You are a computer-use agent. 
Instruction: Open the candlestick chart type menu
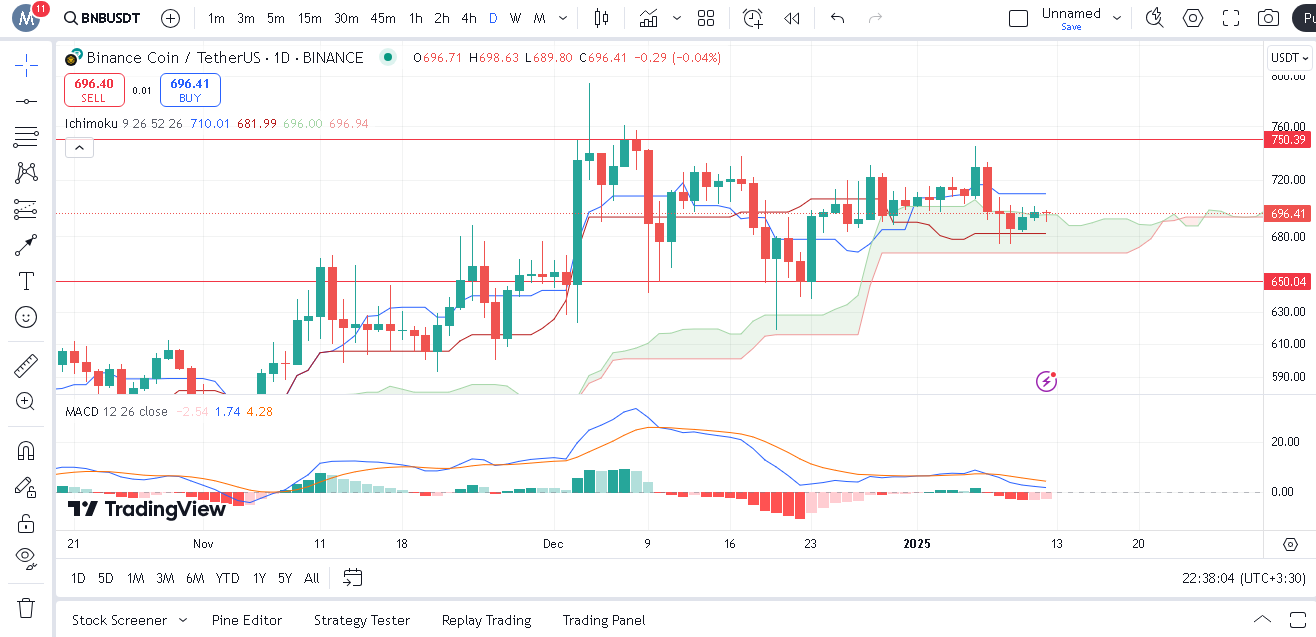pyautogui.click(x=600, y=18)
